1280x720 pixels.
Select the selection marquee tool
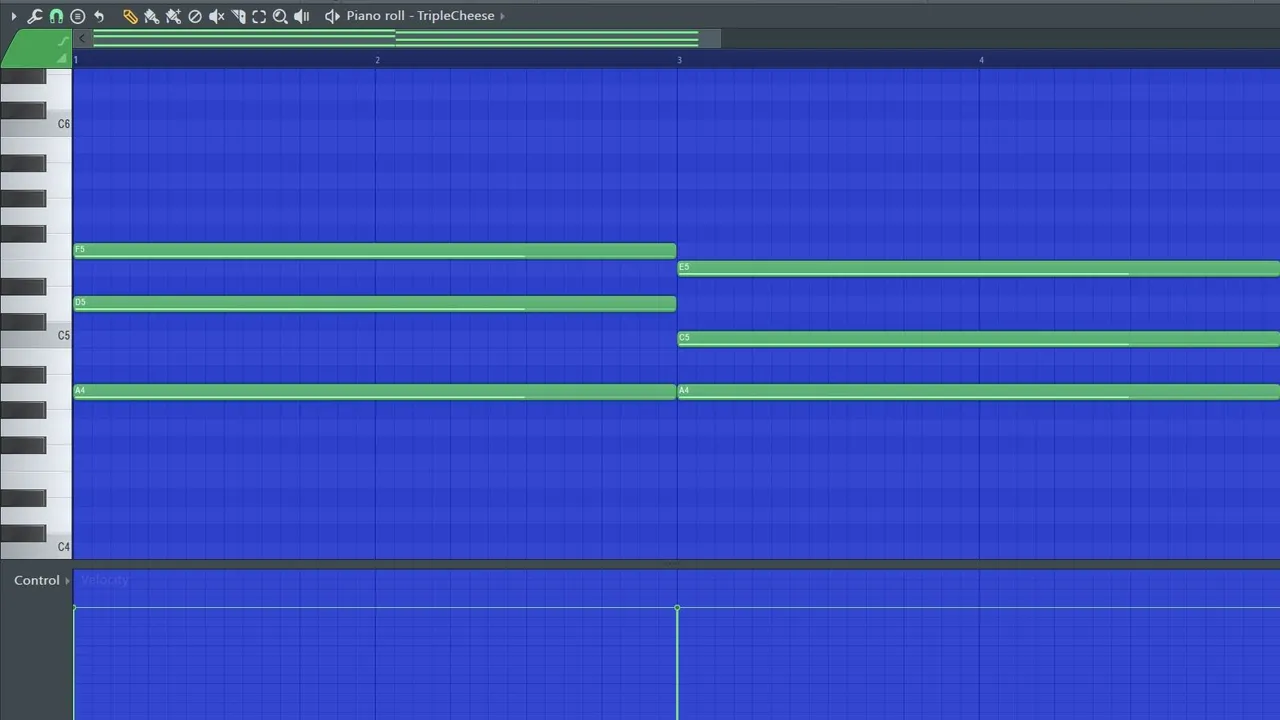259,16
